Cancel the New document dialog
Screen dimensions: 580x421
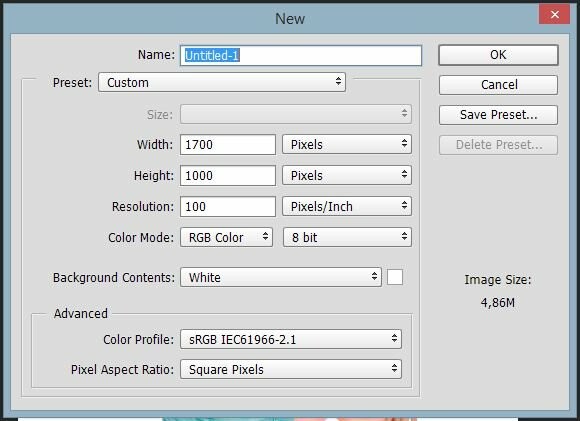pyautogui.click(x=498, y=85)
